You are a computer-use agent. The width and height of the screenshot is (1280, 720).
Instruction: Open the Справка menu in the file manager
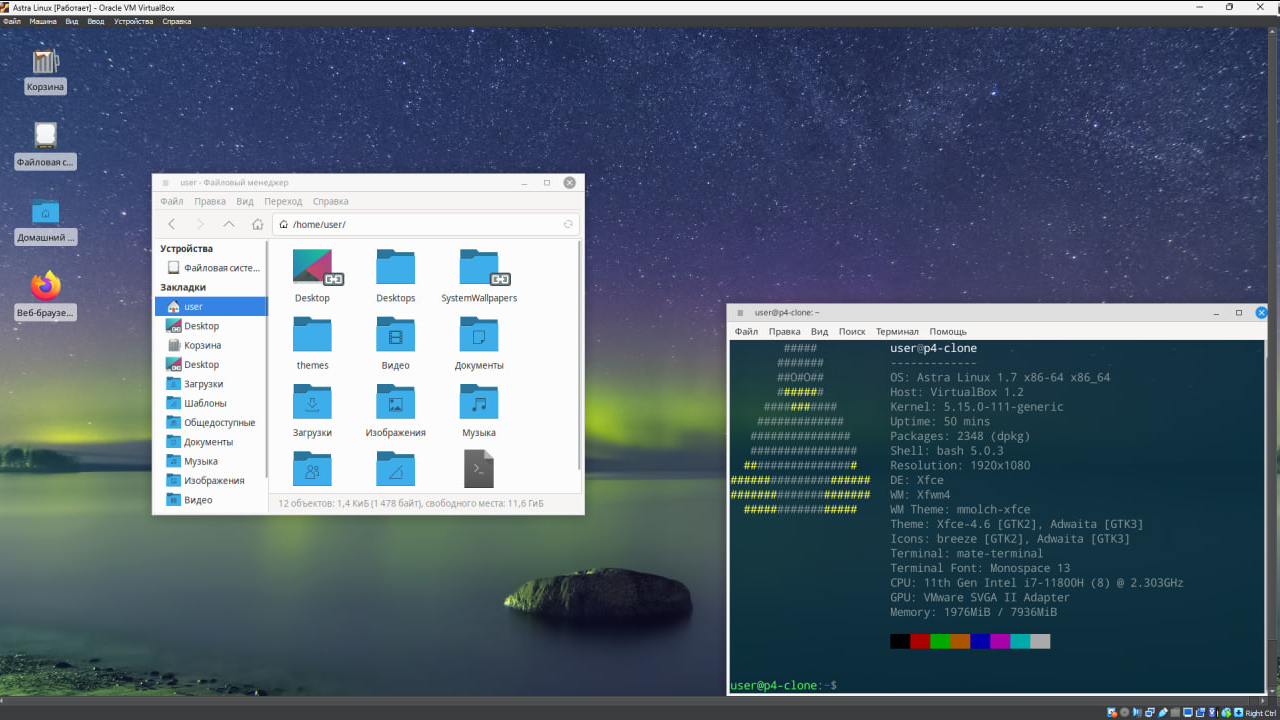point(331,202)
